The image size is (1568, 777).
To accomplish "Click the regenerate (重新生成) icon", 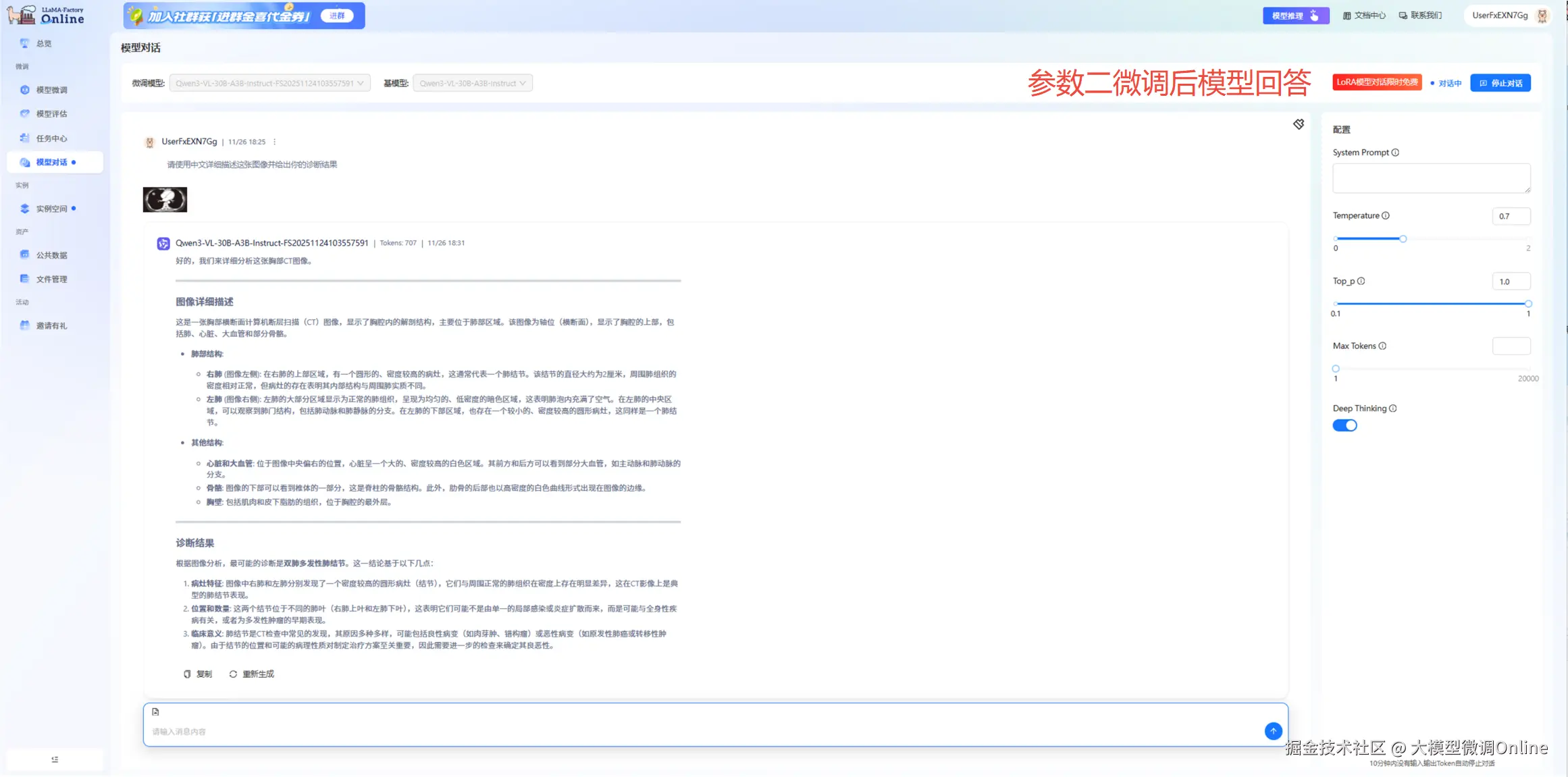I will pos(233,674).
